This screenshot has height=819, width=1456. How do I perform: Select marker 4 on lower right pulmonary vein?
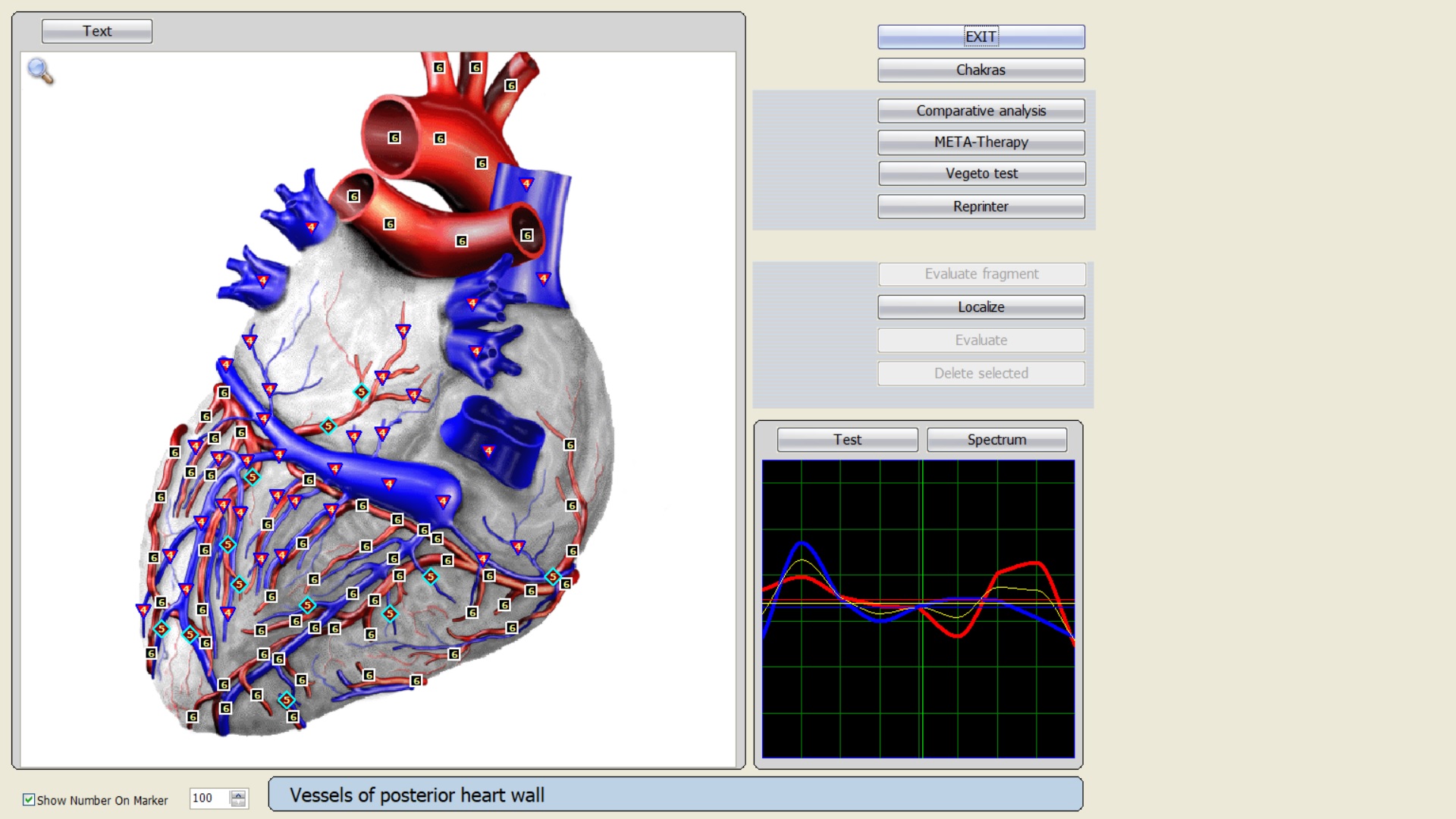click(476, 351)
